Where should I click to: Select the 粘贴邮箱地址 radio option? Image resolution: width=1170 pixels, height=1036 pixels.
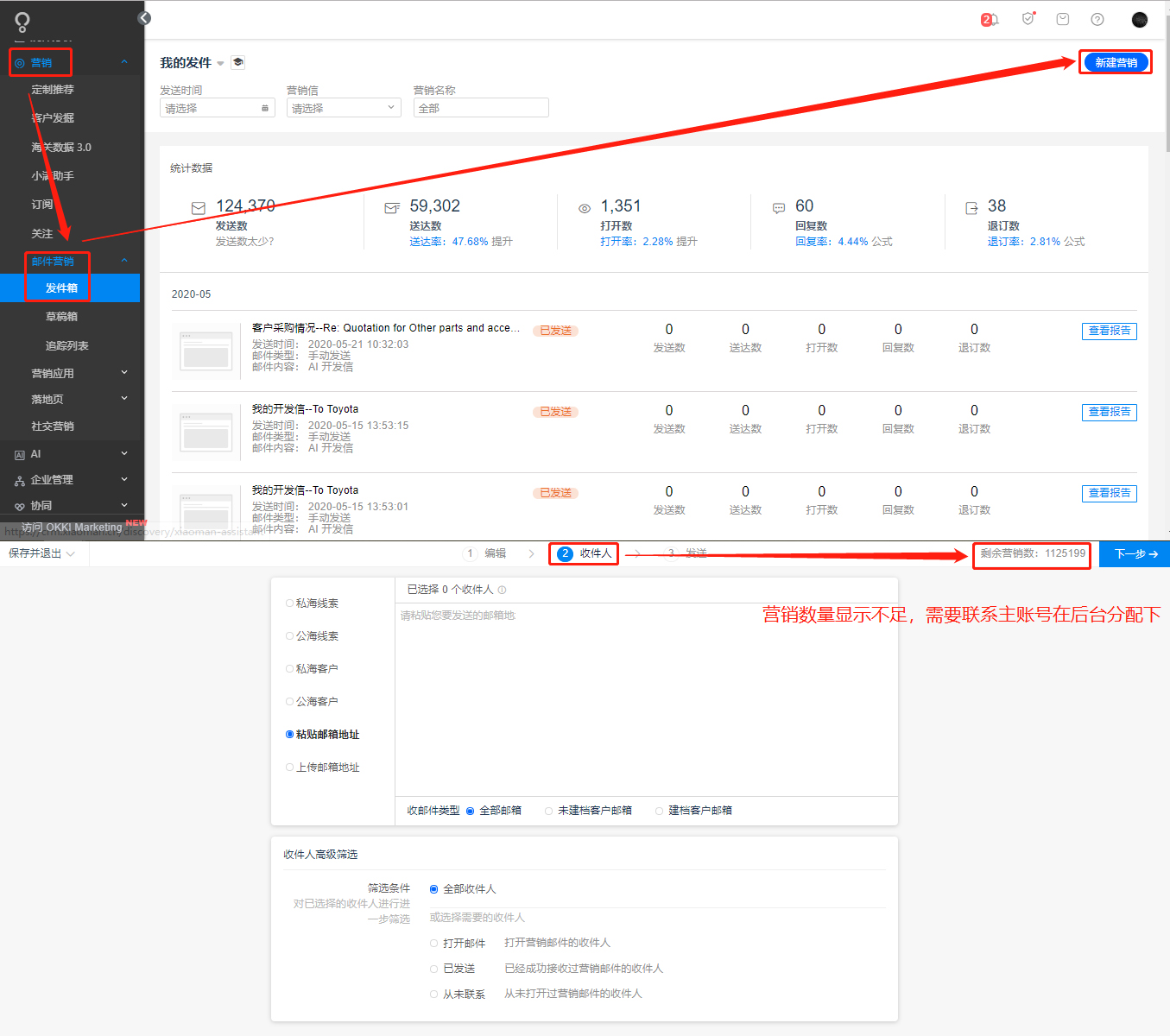[289, 734]
